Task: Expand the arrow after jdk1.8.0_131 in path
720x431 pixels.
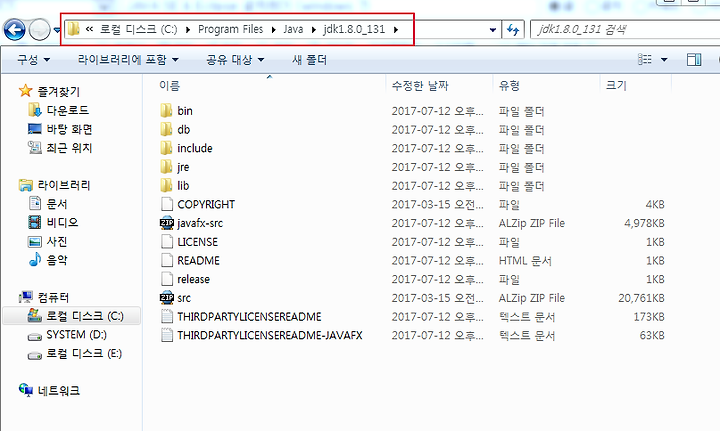Action: pos(396,30)
